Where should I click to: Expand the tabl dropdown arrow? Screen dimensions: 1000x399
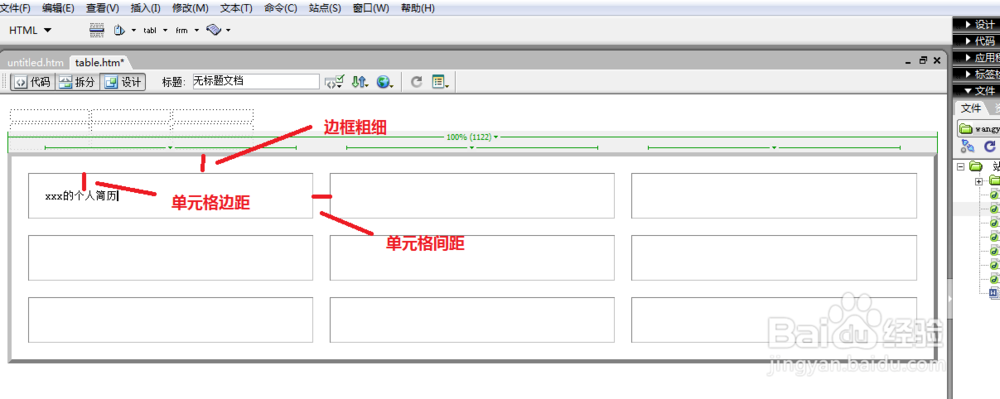165,30
